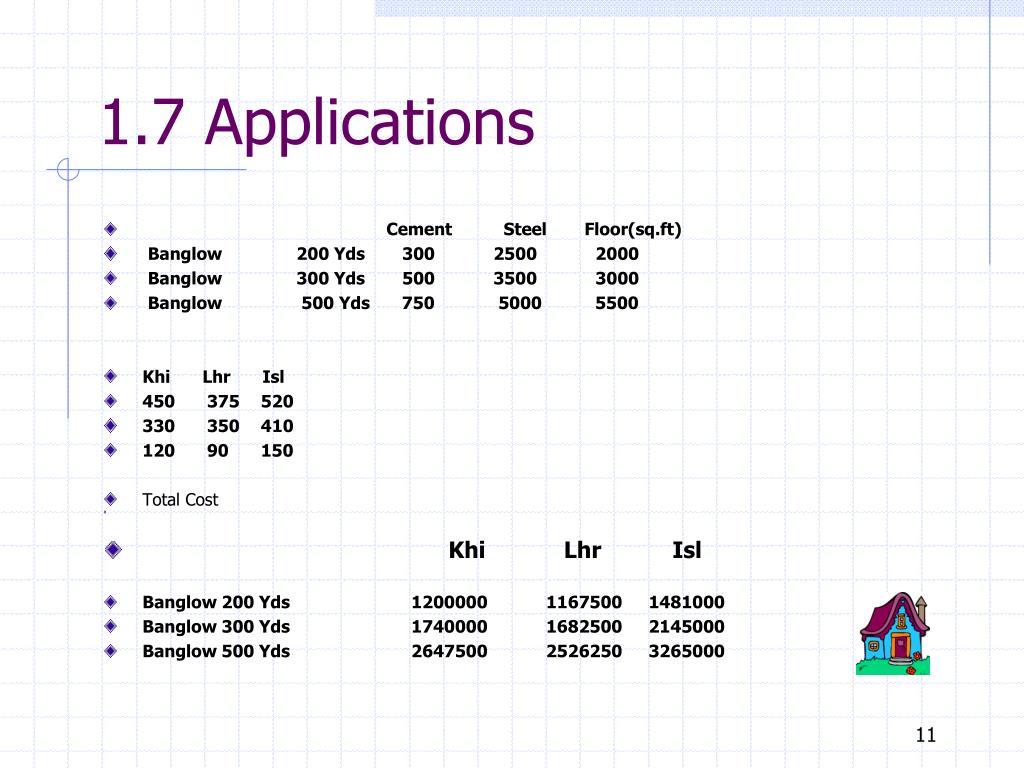Click cement value 500

418,279
